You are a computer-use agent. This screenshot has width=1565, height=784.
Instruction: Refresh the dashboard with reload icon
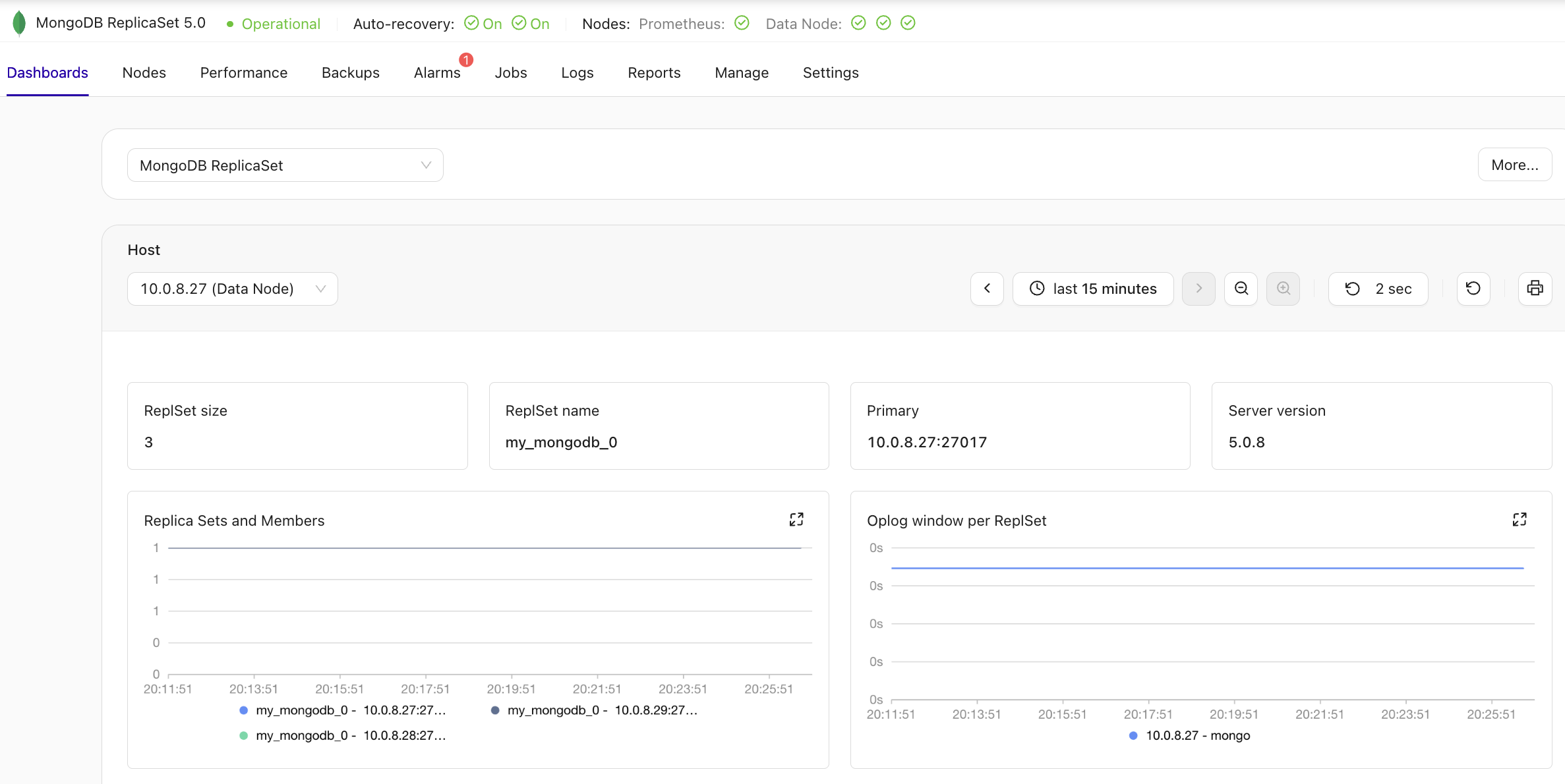(1473, 289)
